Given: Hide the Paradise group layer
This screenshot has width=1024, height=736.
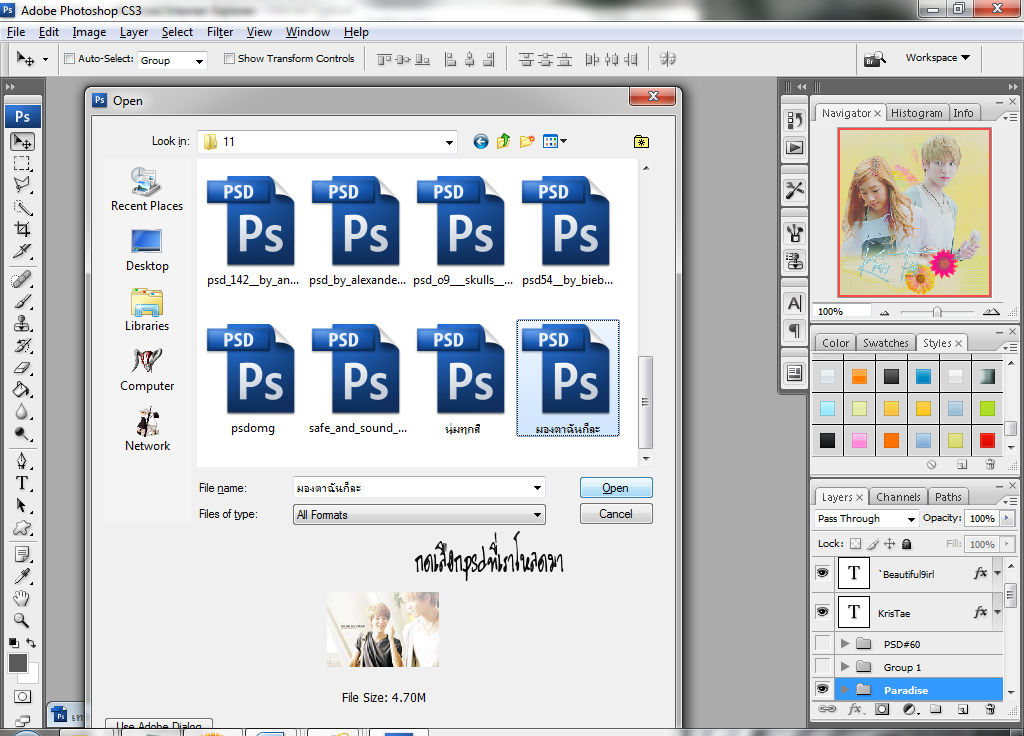Looking at the screenshot, I should 822,690.
